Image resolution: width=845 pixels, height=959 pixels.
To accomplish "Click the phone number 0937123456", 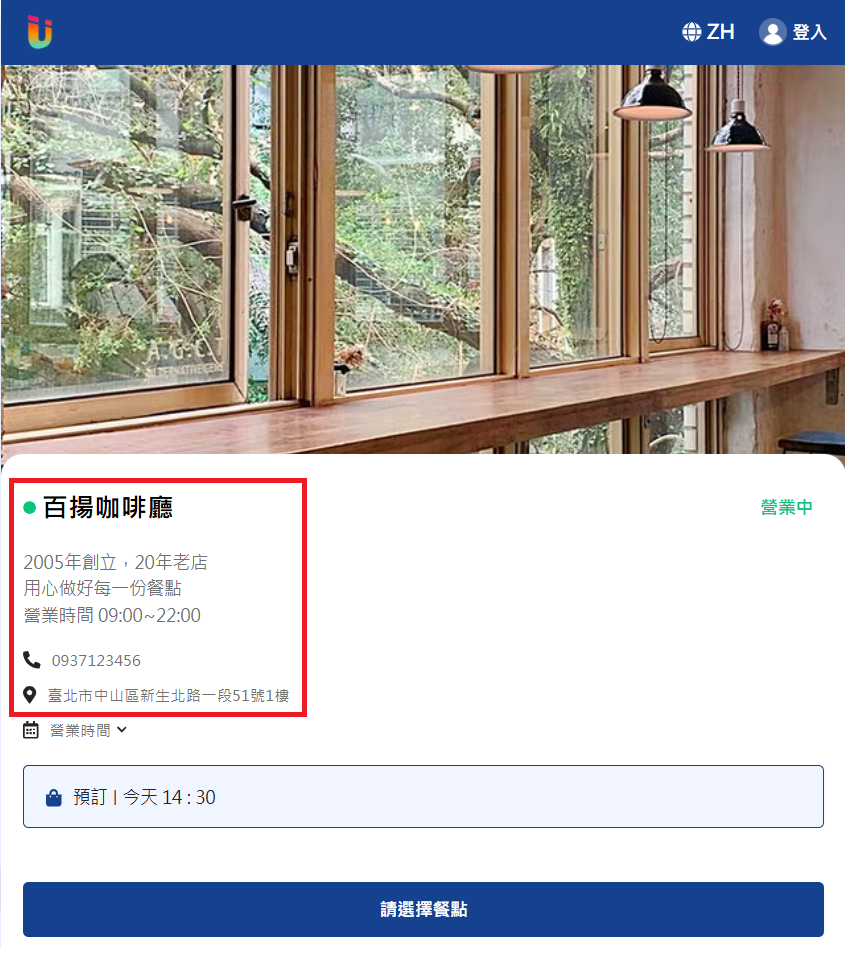I will coord(96,661).
